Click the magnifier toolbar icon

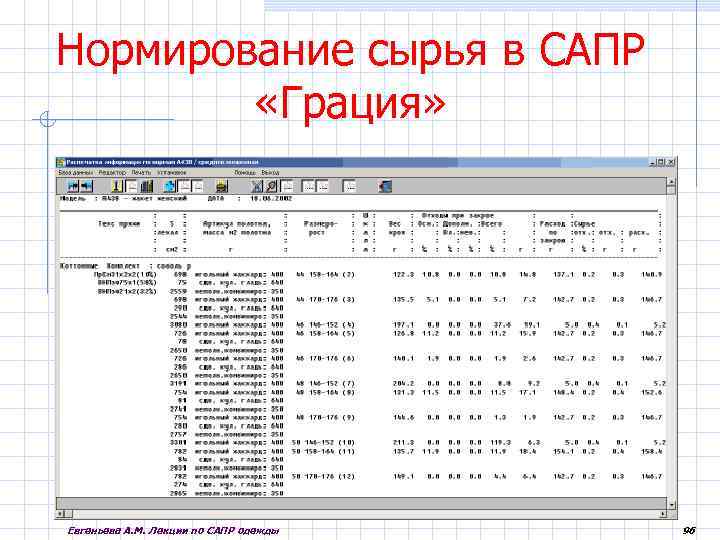coord(272,186)
